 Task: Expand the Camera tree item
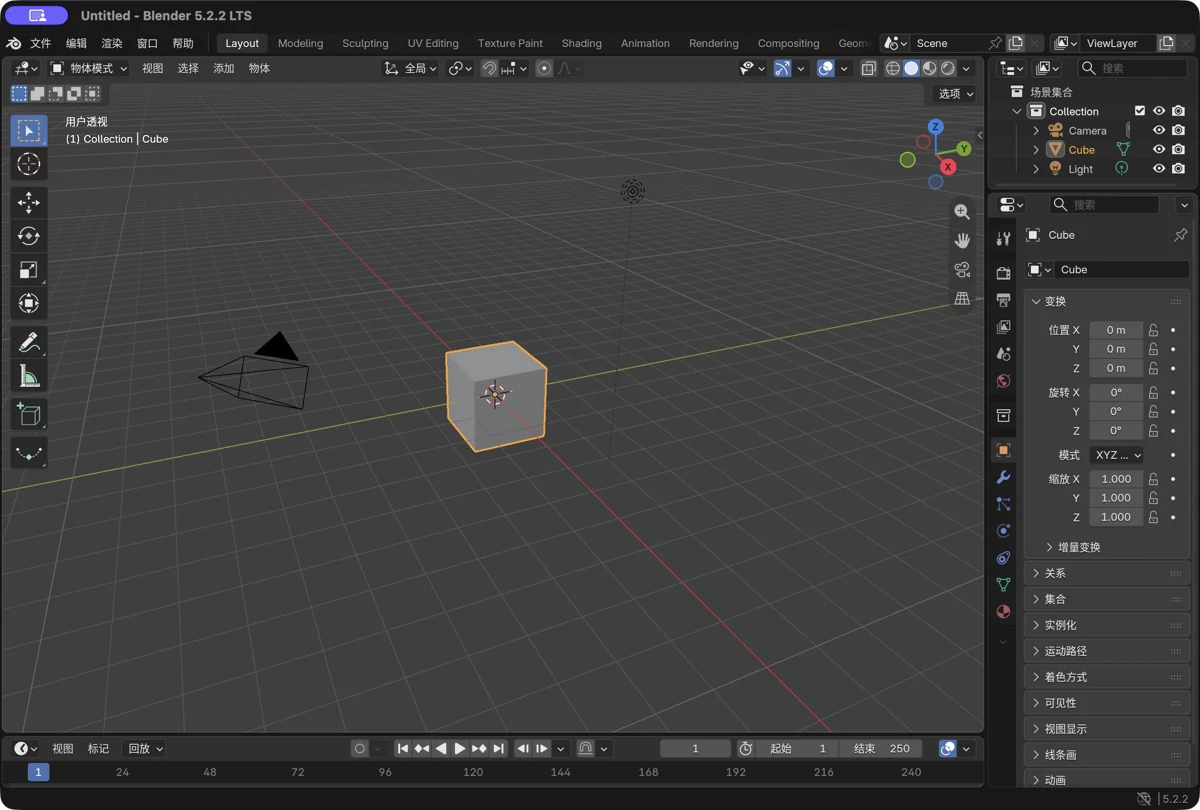1036,131
